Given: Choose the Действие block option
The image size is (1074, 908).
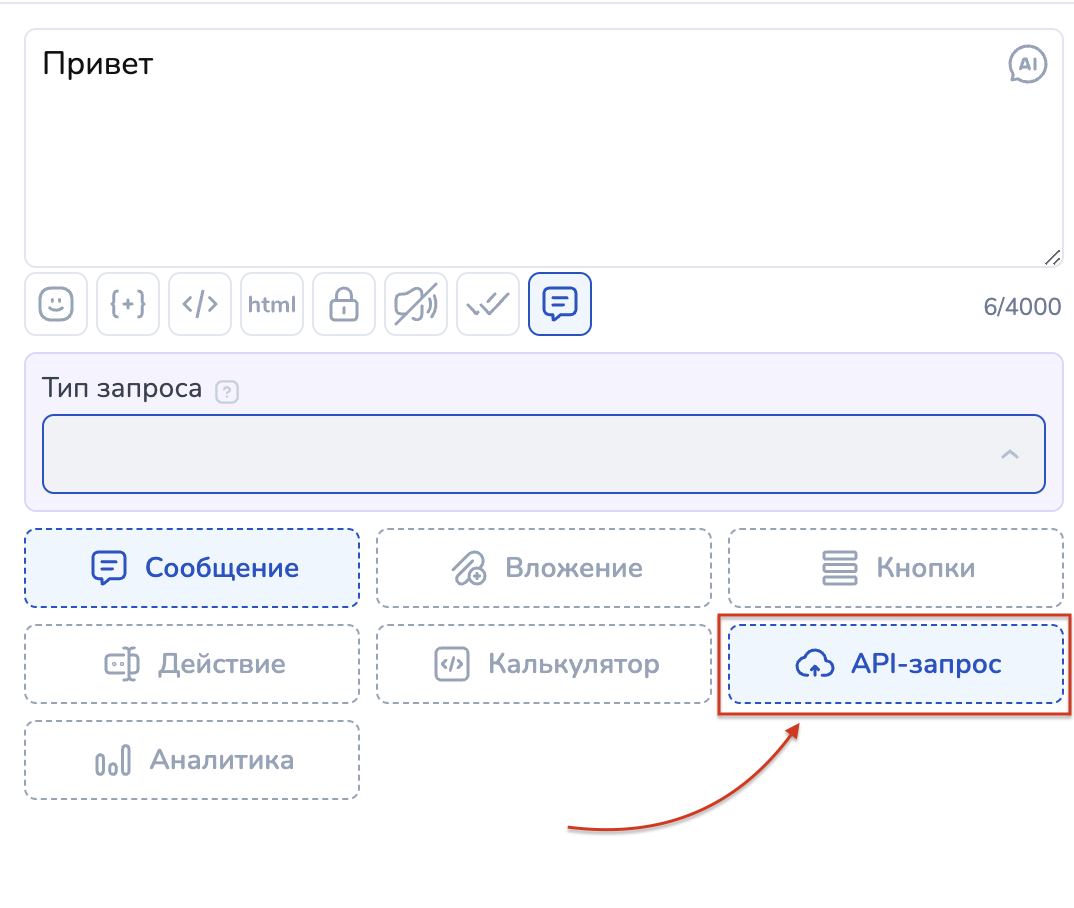Looking at the screenshot, I should click(x=192, y=664).
